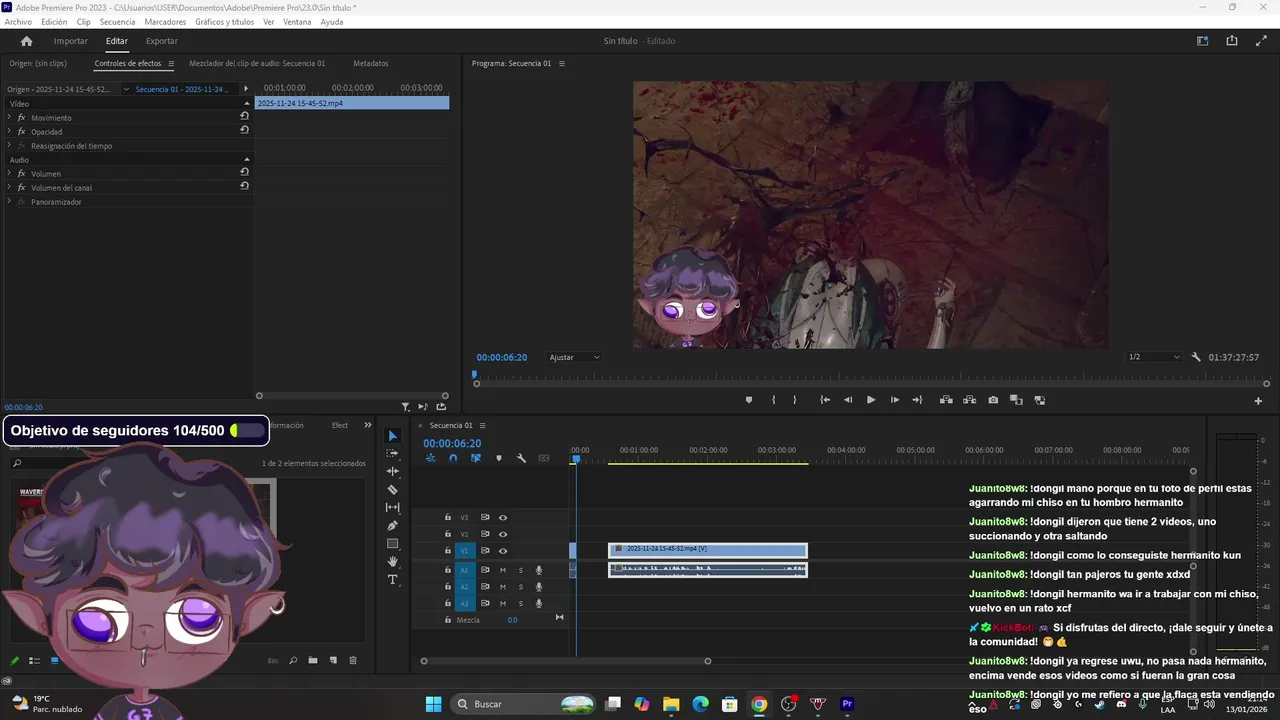
Task: Toggle Snap in timeline
Action: 453,458
